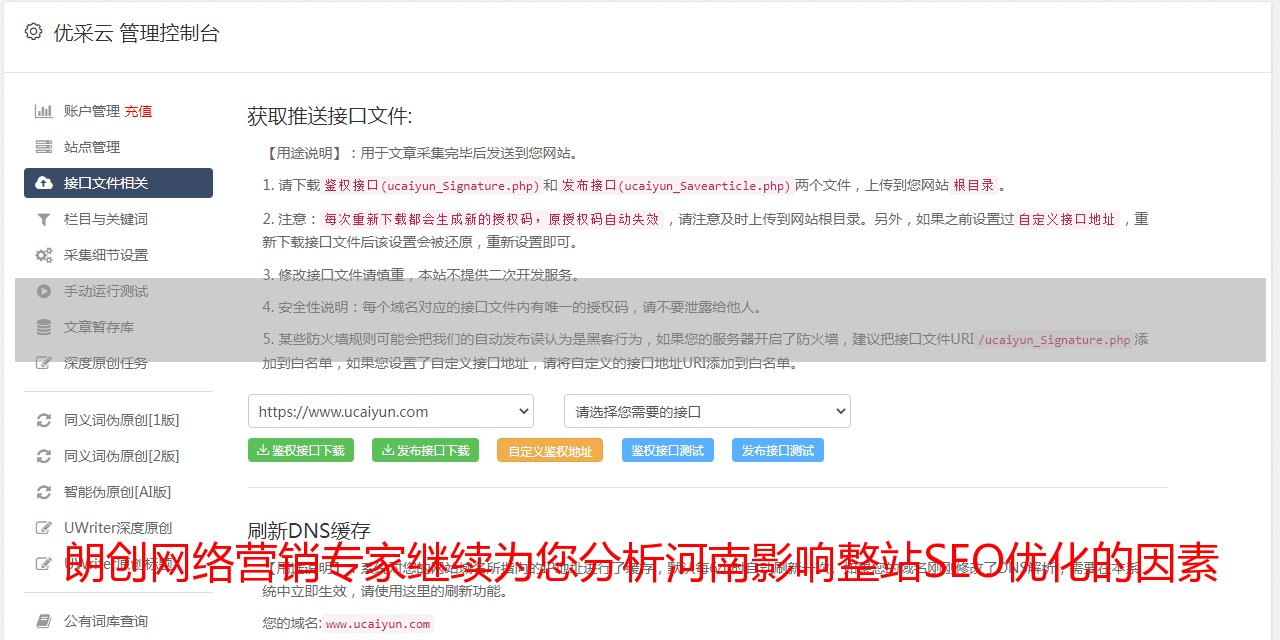
Task: Click the 发布接口(ucaiyun_Savearticle.php) code text
Action: click(677, 185)
